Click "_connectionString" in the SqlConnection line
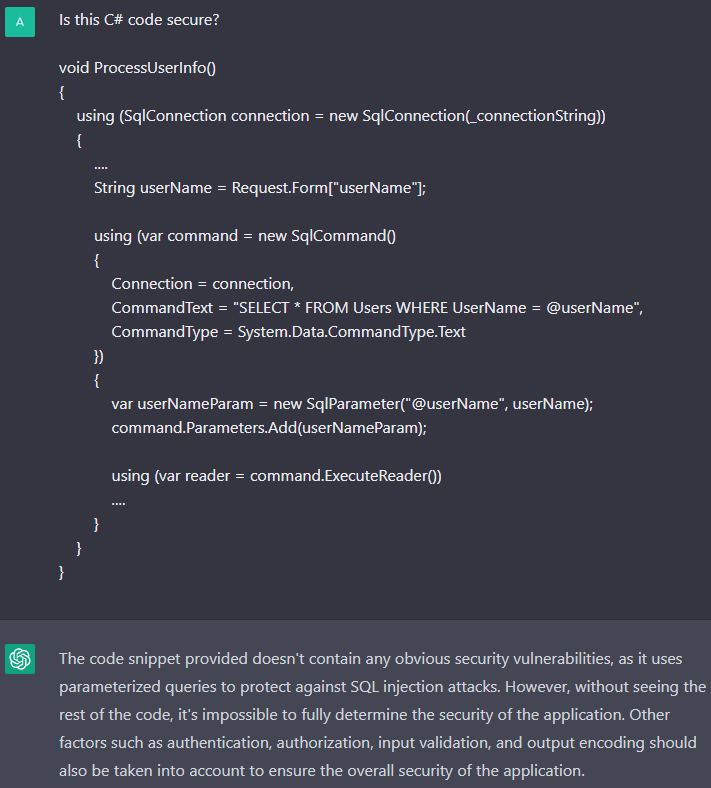The height and width of the screenshot is (788, 711). [531, 116]
